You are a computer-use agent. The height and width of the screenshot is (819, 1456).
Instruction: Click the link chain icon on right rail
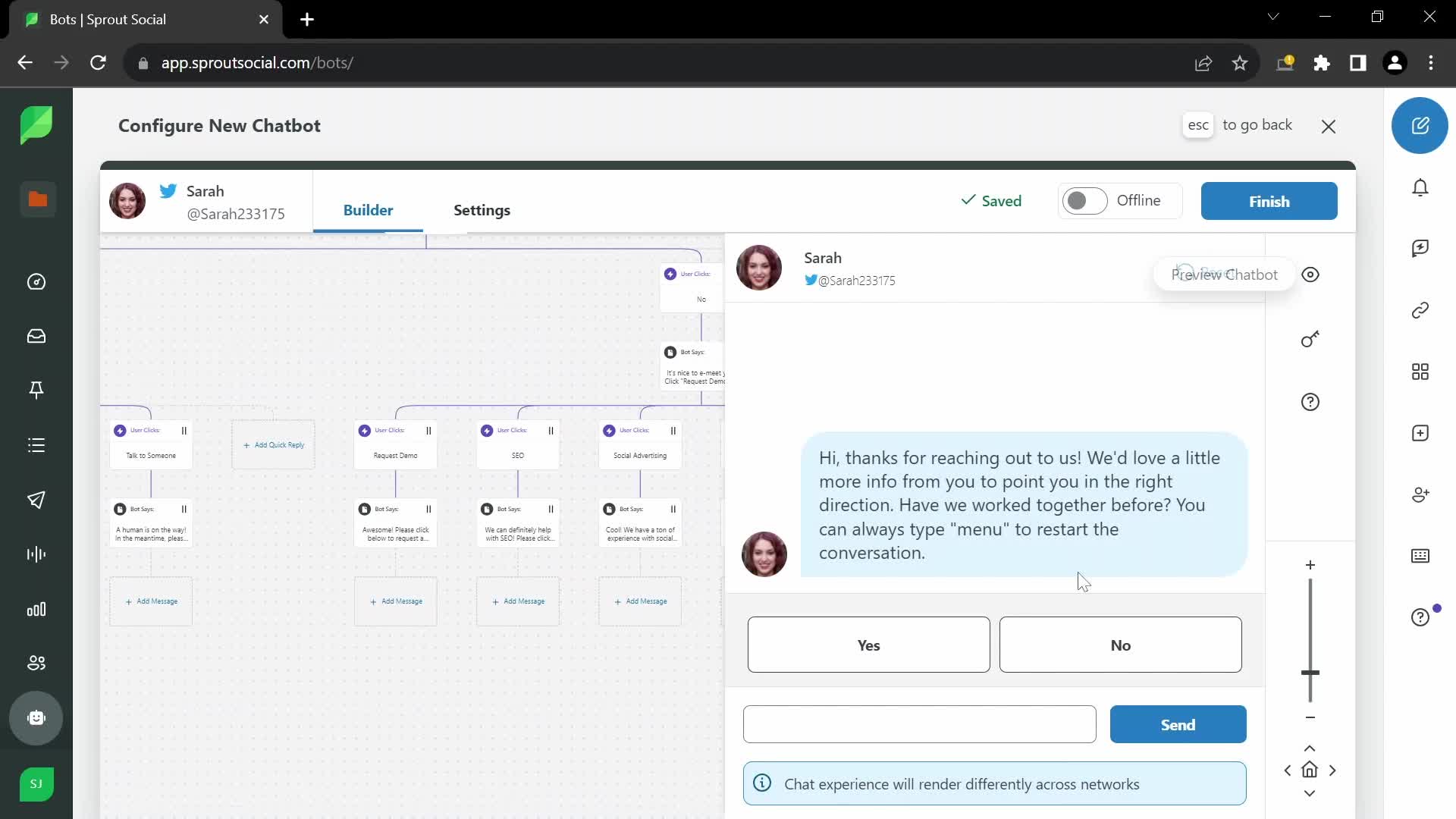pyautogui.click(x=1420, y=310)
